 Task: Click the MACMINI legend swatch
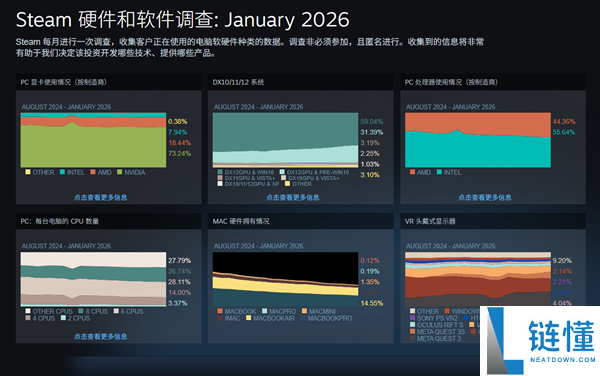pos(304,311)
